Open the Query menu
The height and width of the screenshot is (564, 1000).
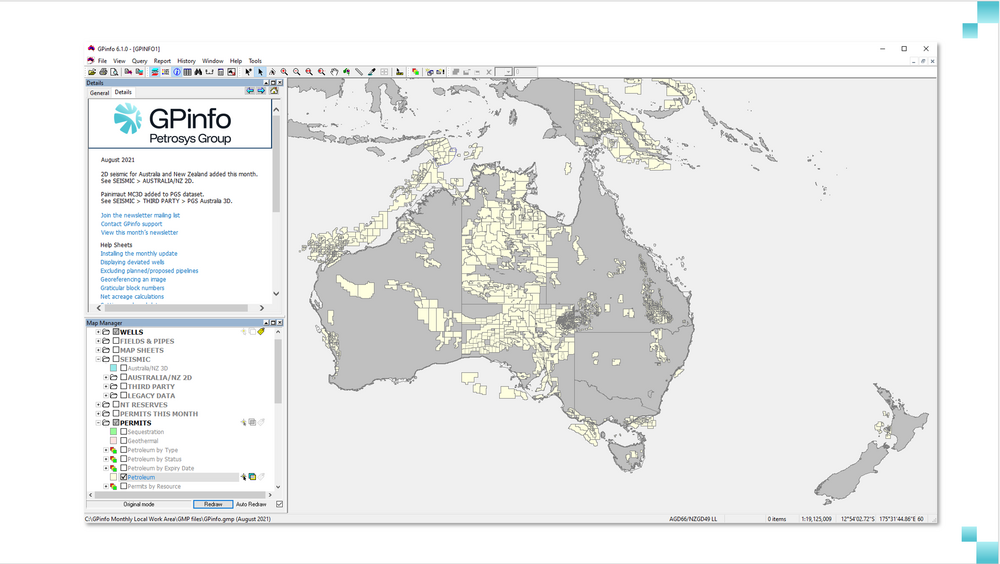(139, 61)
